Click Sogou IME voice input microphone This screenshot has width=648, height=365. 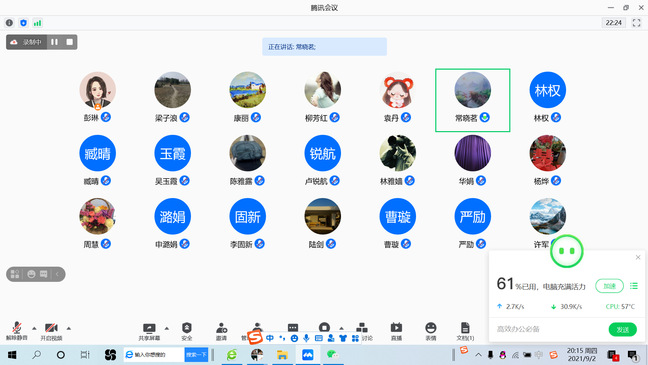pos(306,338)
